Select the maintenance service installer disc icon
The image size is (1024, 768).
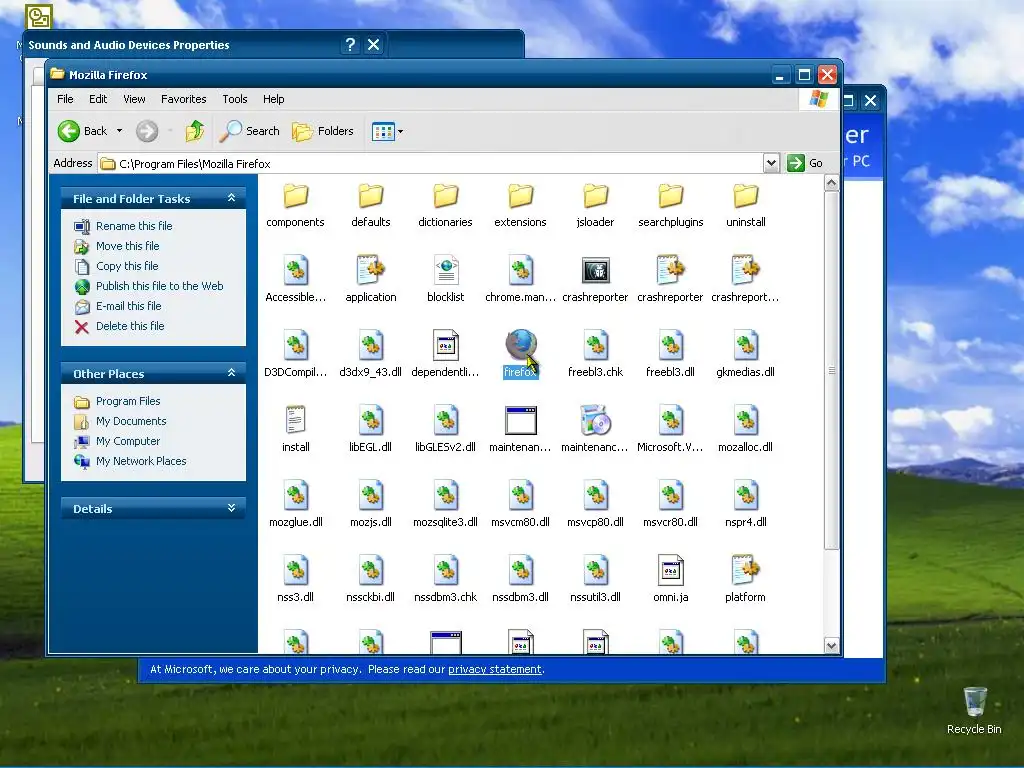pos(596,420)
